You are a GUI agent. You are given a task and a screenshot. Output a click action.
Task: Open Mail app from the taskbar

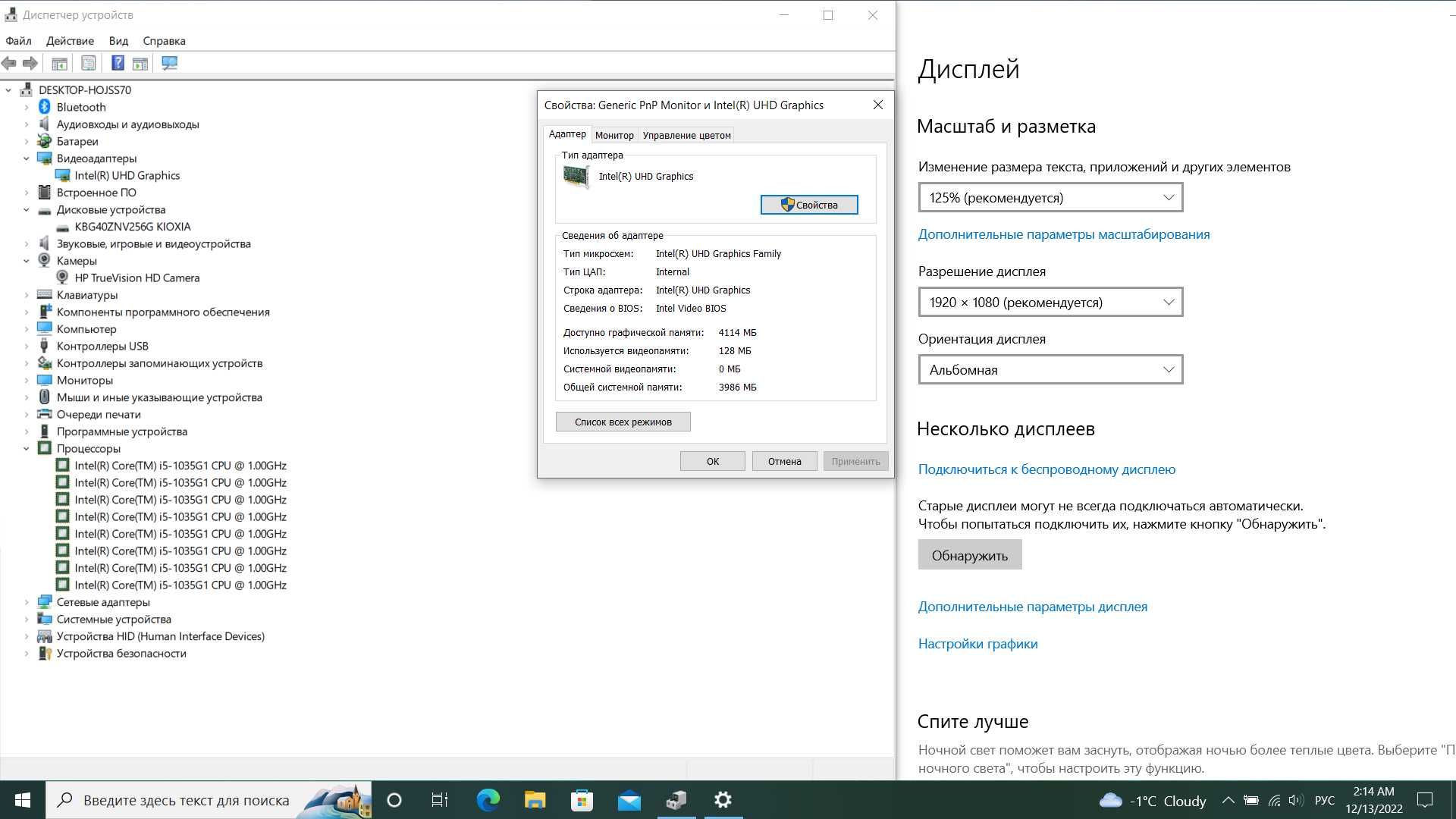(x=629, y=800)
